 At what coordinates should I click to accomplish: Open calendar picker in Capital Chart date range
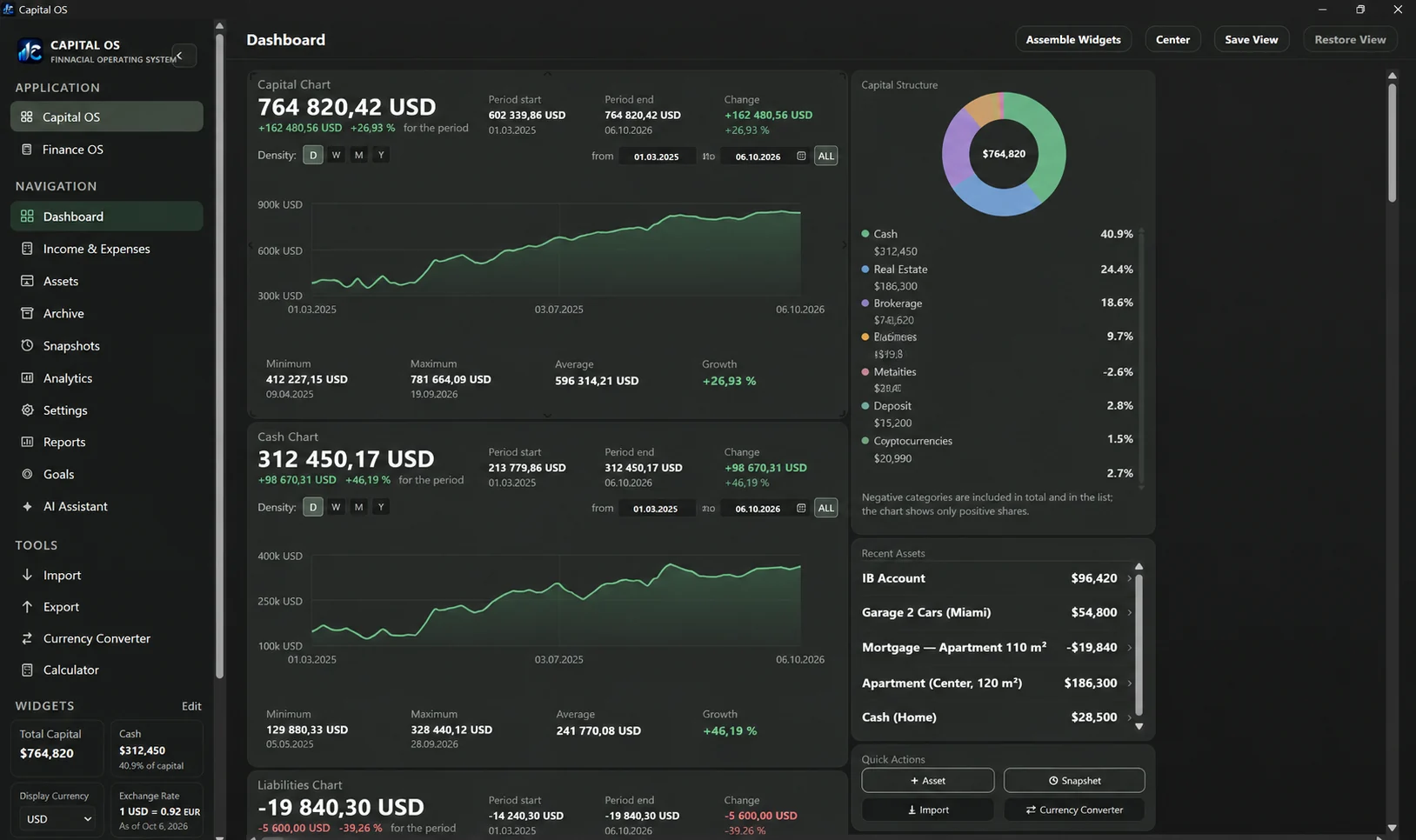point(801,156)
